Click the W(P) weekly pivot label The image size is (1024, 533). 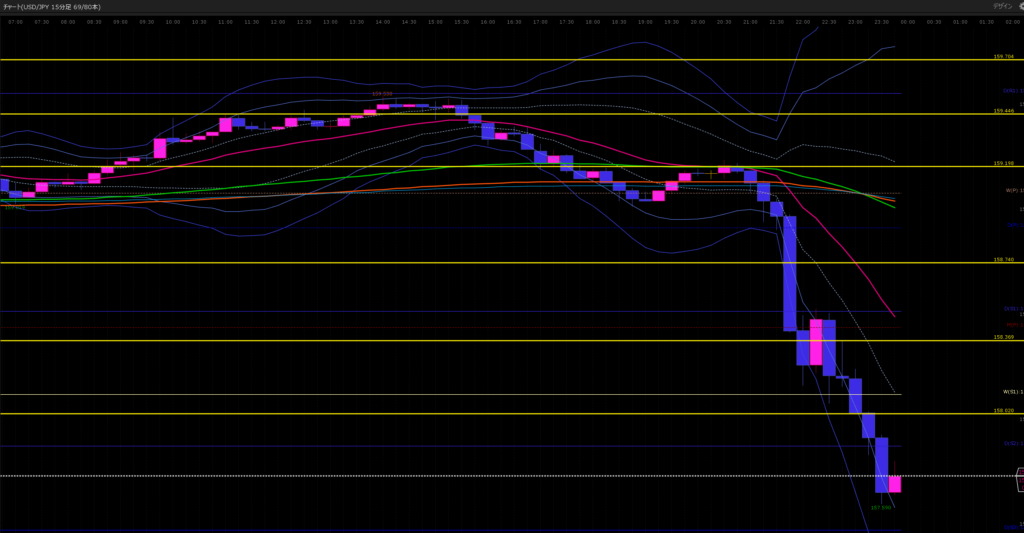pos(1012,190)
